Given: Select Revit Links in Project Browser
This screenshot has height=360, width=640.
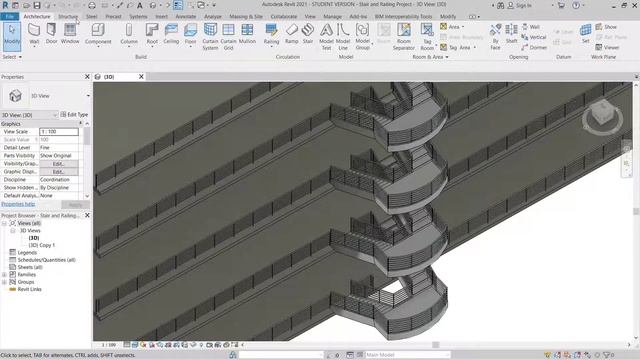Looking at the screenshot, I should 29,289.
